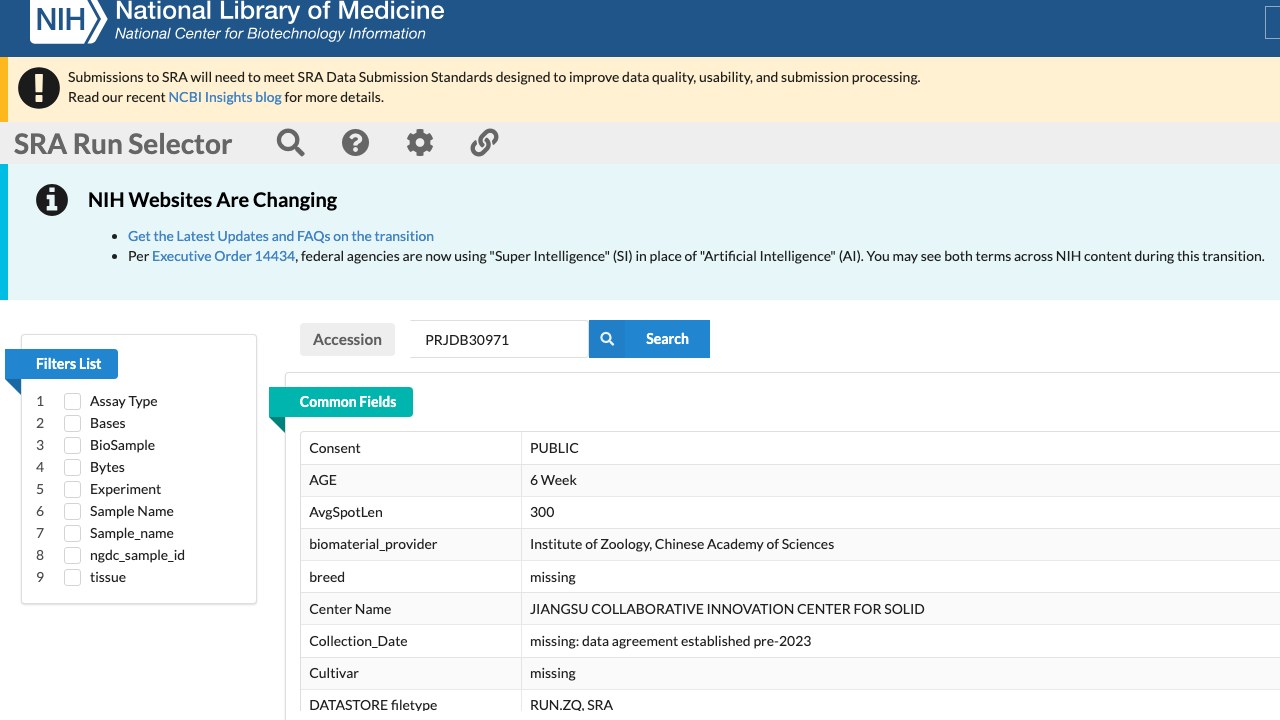The image size is (1280, 720).
Task: Click the National Library of Medicine heading
Action: [x=280, y=12]
